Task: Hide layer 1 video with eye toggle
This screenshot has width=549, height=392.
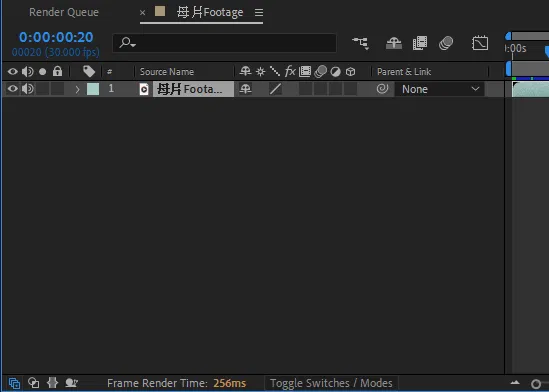Action: [x=13, y=89]
